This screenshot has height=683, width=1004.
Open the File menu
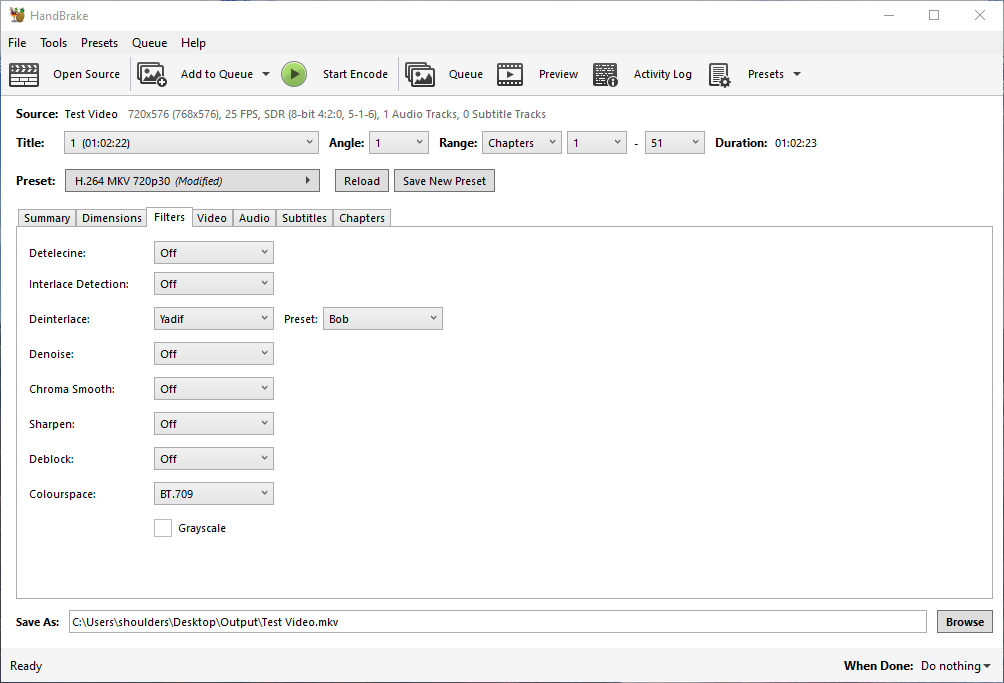tap(17, 43)
